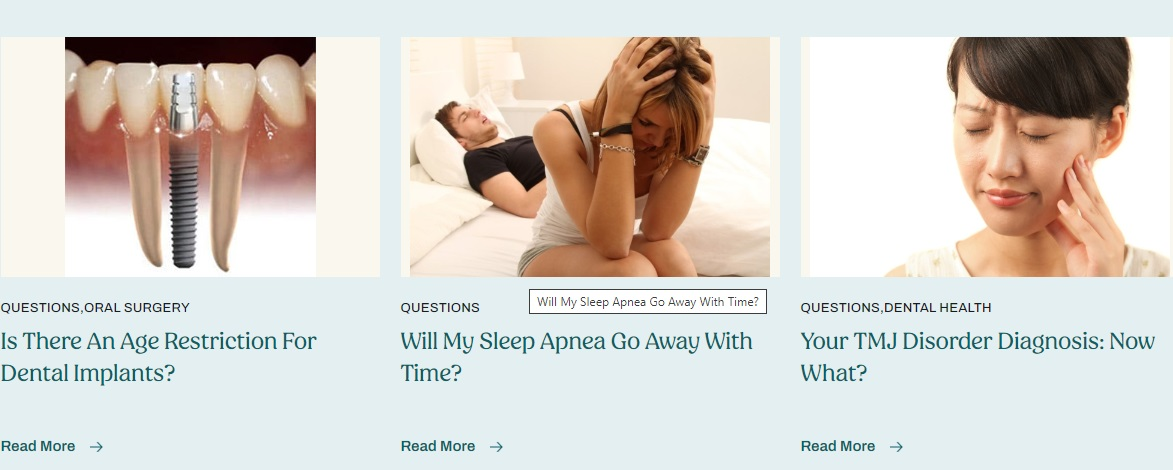1173x470 pixels.
Task: Click the arrow icon beside dental implants Read More
Action: (x=96, y=447)
